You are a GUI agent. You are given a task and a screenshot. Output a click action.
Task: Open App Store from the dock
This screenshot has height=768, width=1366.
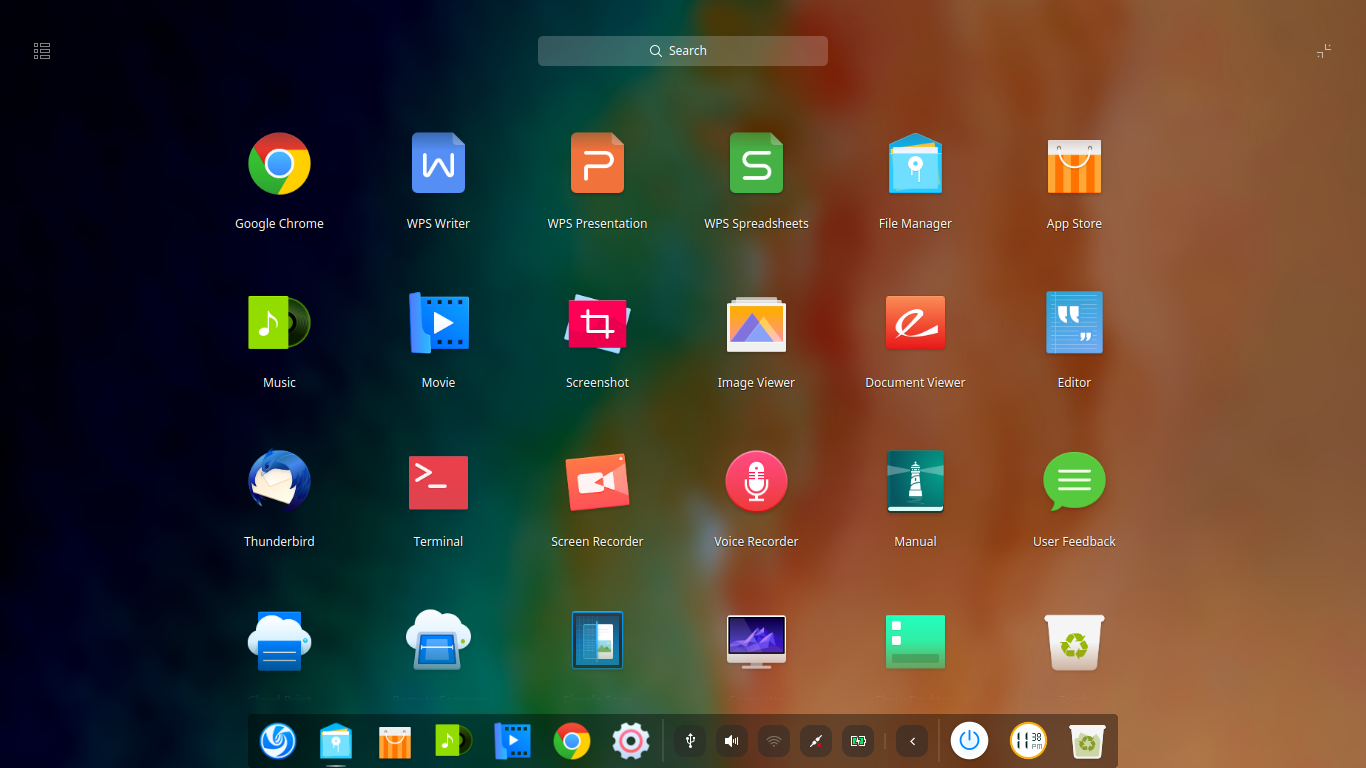[395, 742]
